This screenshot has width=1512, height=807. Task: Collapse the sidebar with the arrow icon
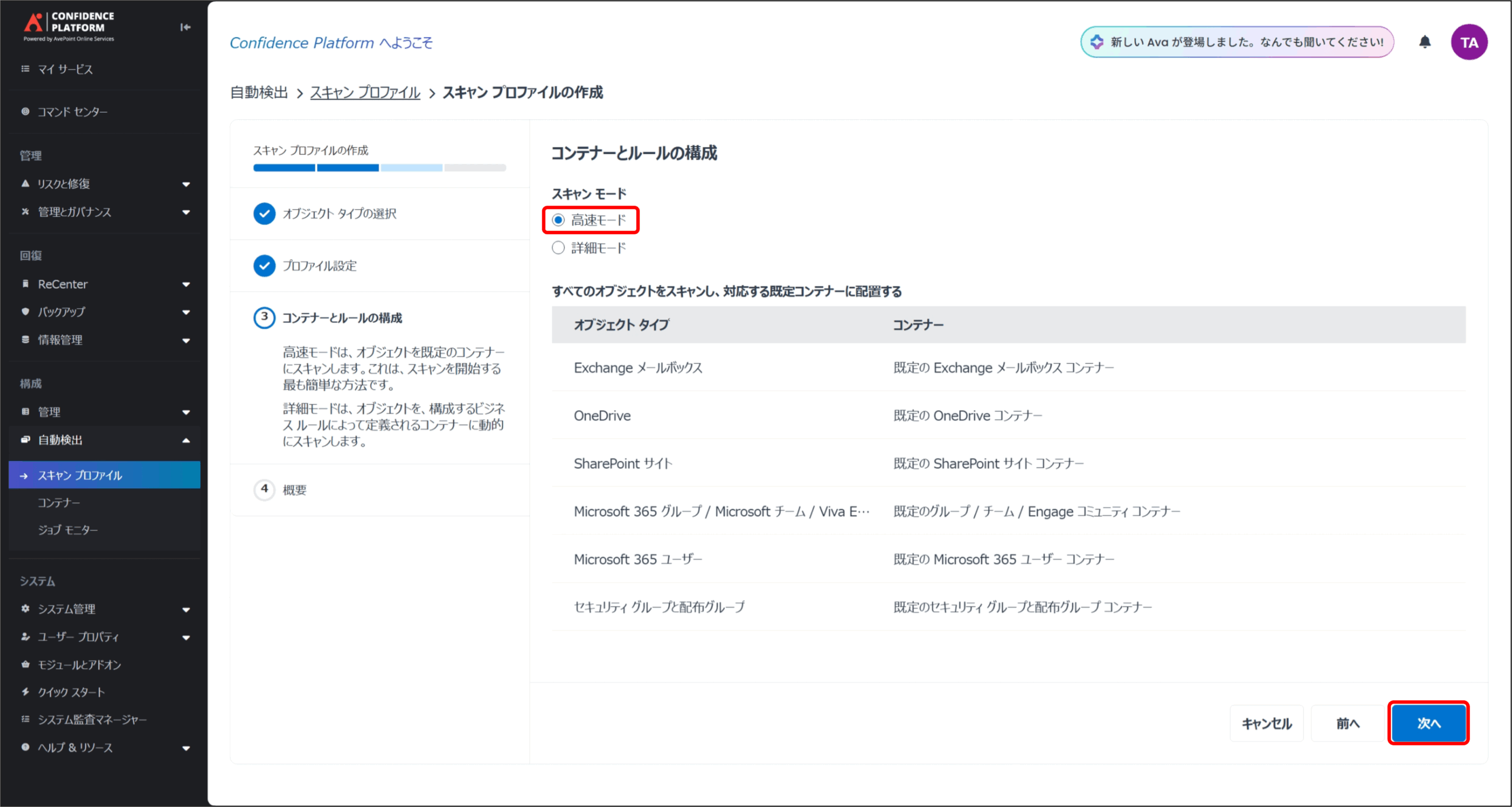click(x=185, y=27)
